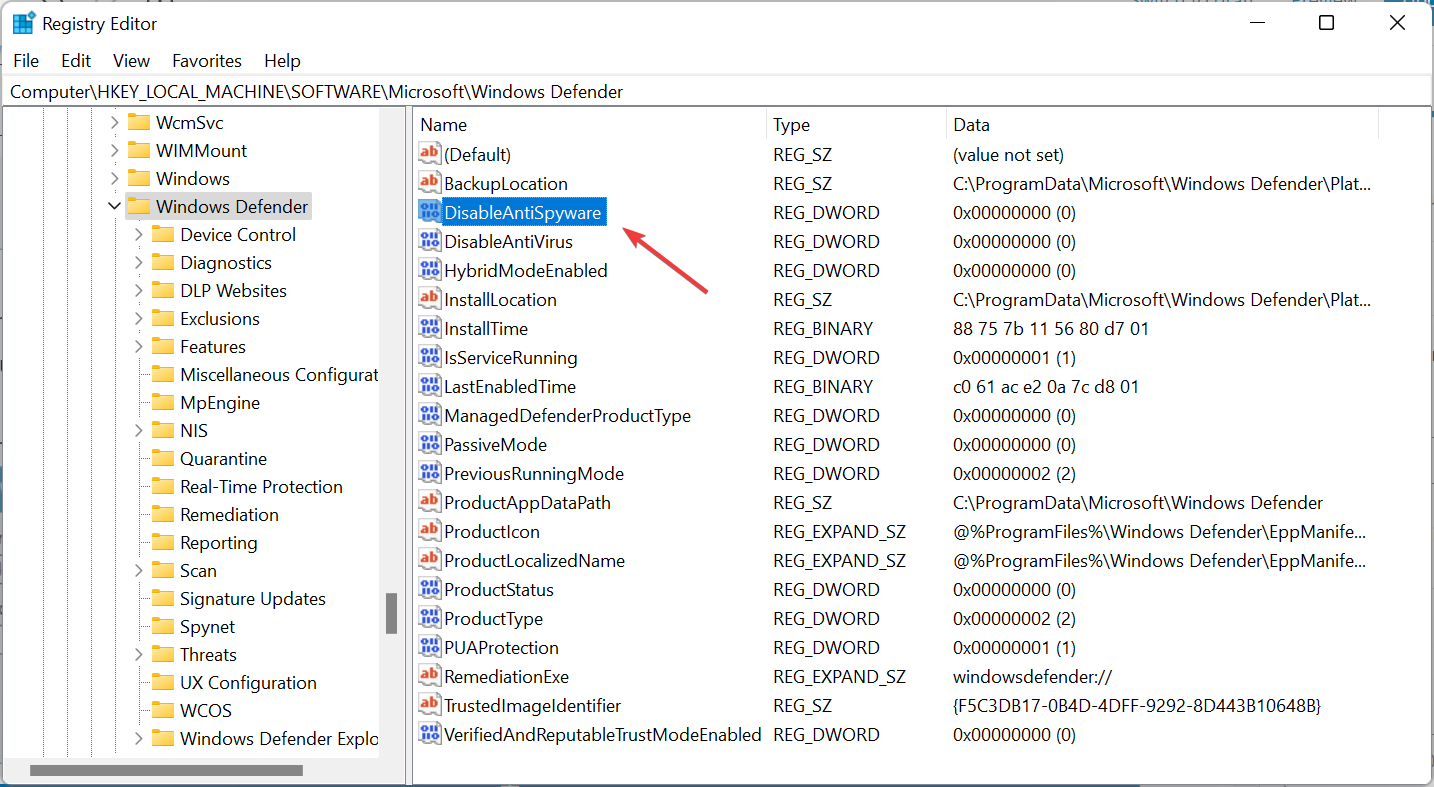The image size is (1434, 787).
Task: Click the Registry Editor title bar app icon
Action: pos(24,23)
